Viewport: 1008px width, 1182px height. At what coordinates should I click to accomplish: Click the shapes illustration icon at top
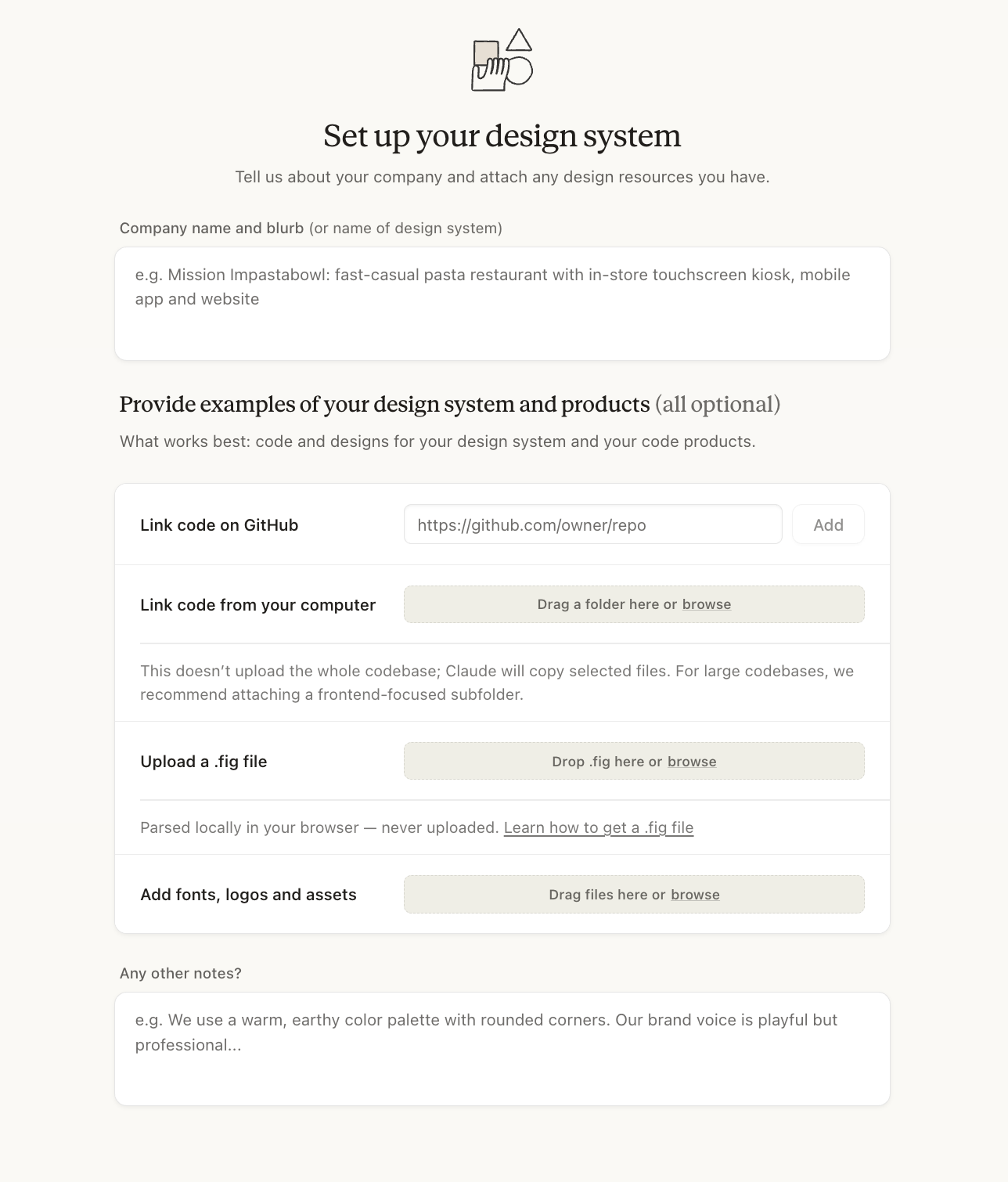[x=502, y=60]
